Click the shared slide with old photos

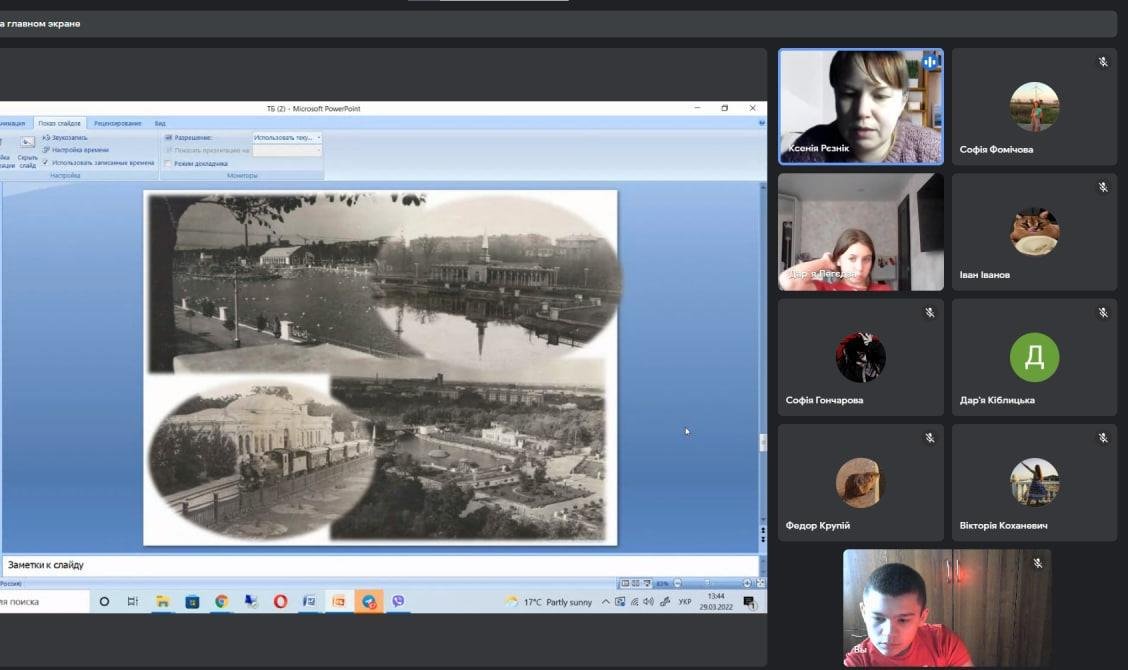click(380, 367)
